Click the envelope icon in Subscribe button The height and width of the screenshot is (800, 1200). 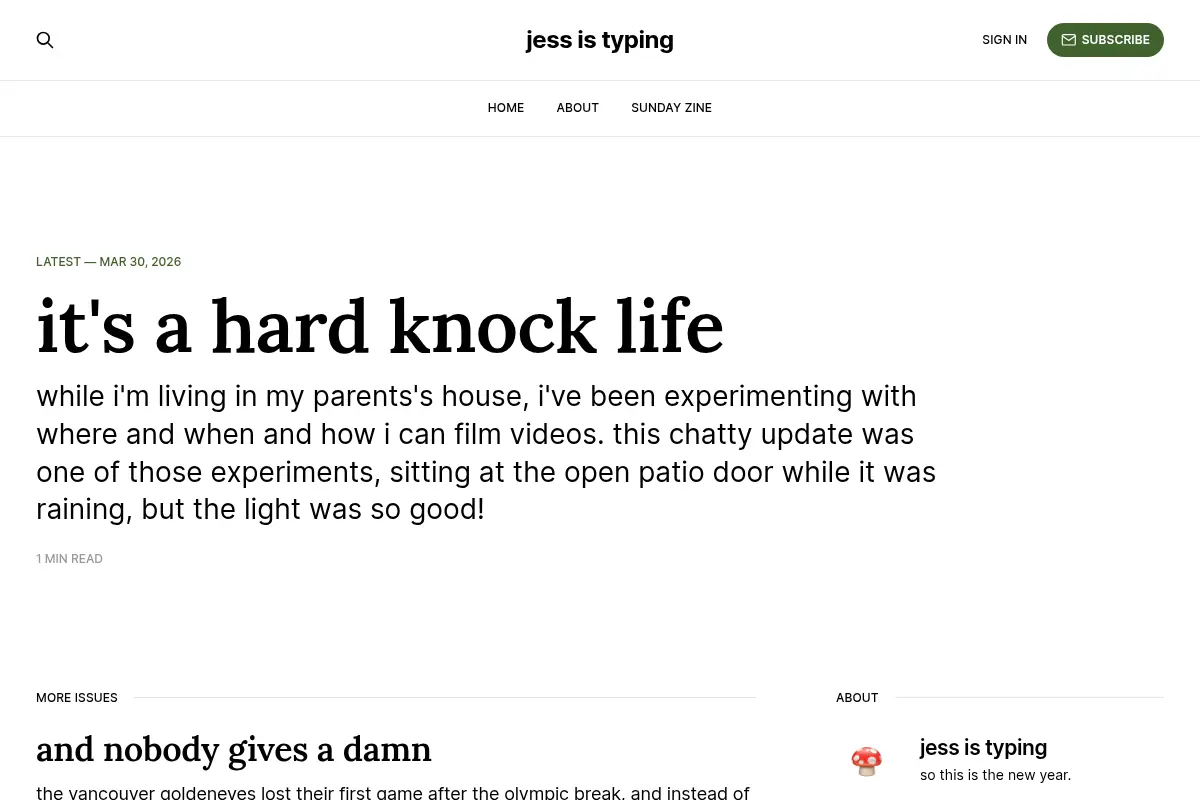click(x=1068, y=40)
